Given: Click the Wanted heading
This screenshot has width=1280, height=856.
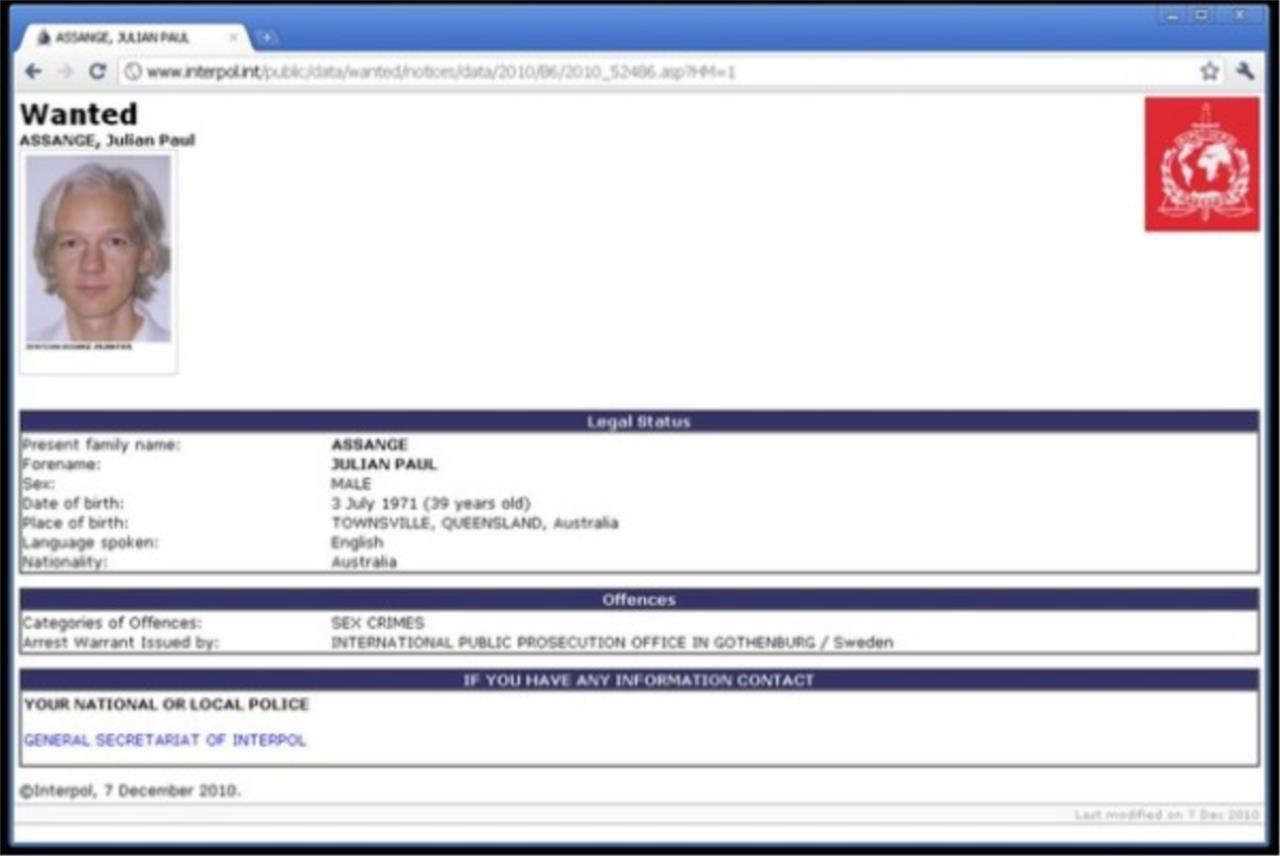Looking at the screenshot, I should [79, 113].
